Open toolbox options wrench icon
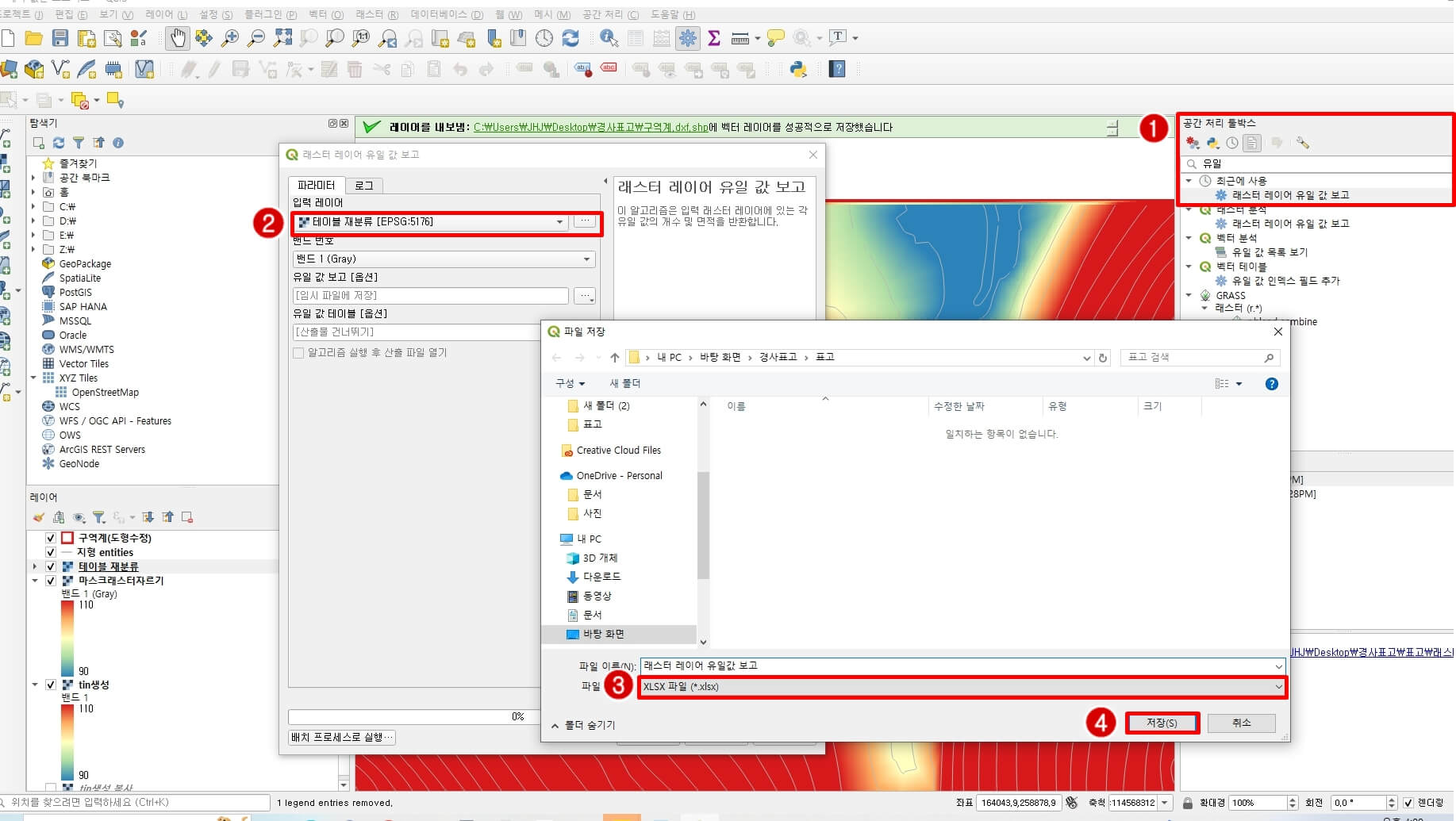The height and width of the screenshot is (821, 1456). [x=1303, y=143]
